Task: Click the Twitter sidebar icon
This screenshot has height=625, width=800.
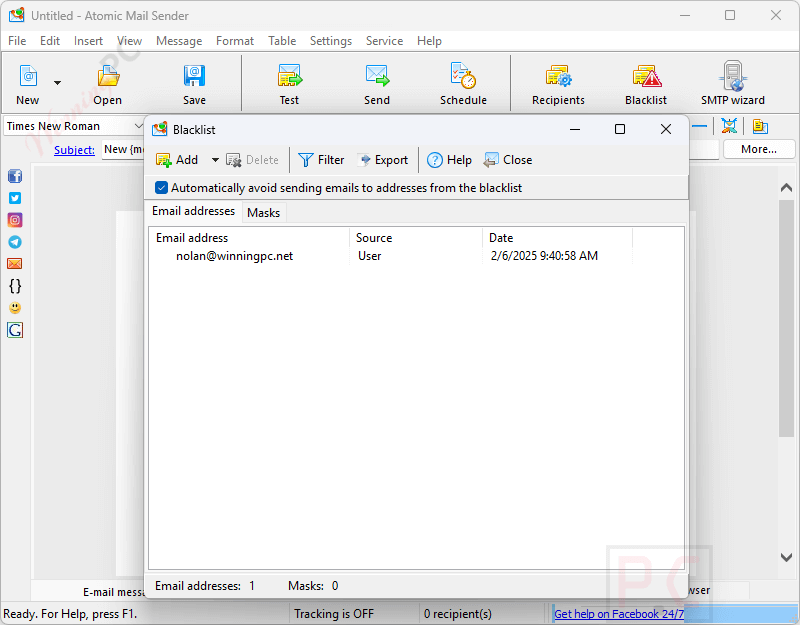Action: point(15,198)
